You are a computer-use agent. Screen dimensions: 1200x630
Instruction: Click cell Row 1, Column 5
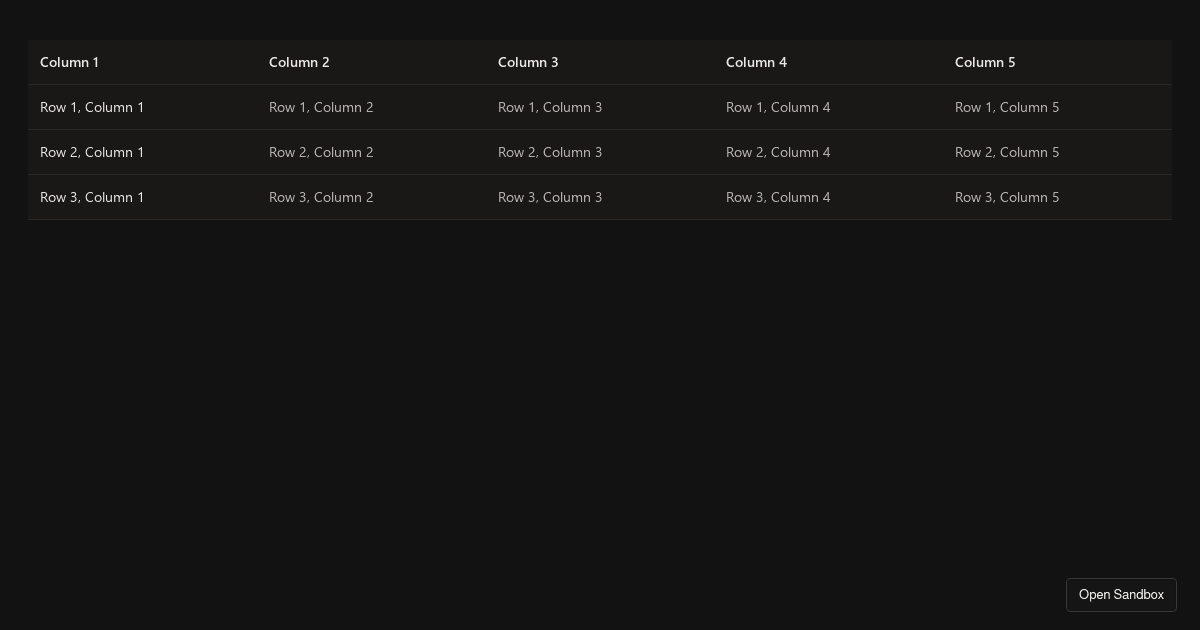pos(1007,107)
